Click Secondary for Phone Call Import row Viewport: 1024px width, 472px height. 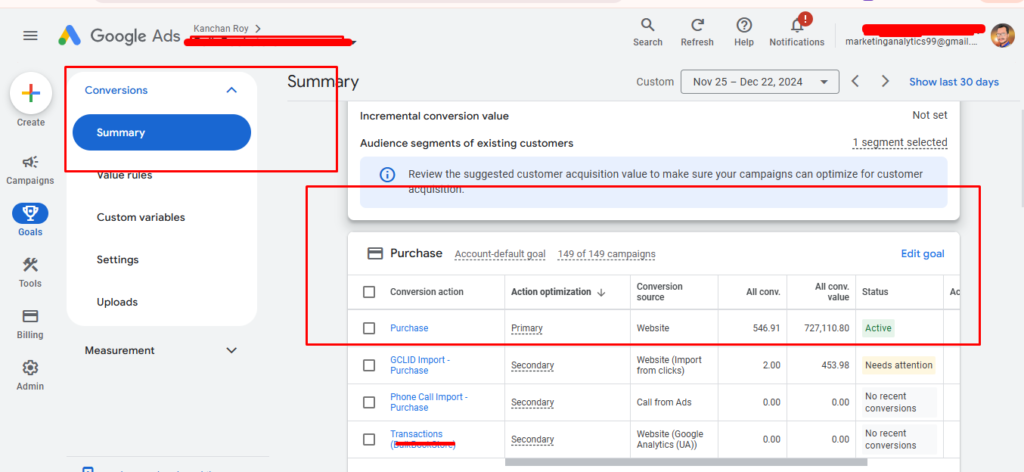[532, 403]
